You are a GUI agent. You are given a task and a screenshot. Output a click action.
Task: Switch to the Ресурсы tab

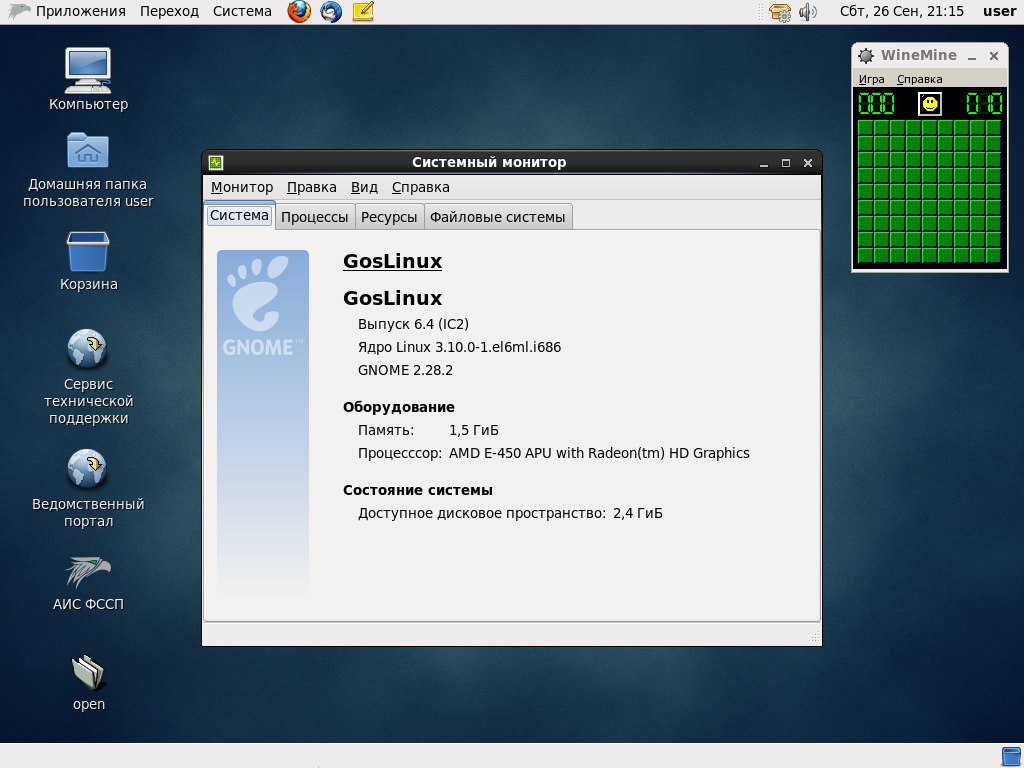coord(389,217)
